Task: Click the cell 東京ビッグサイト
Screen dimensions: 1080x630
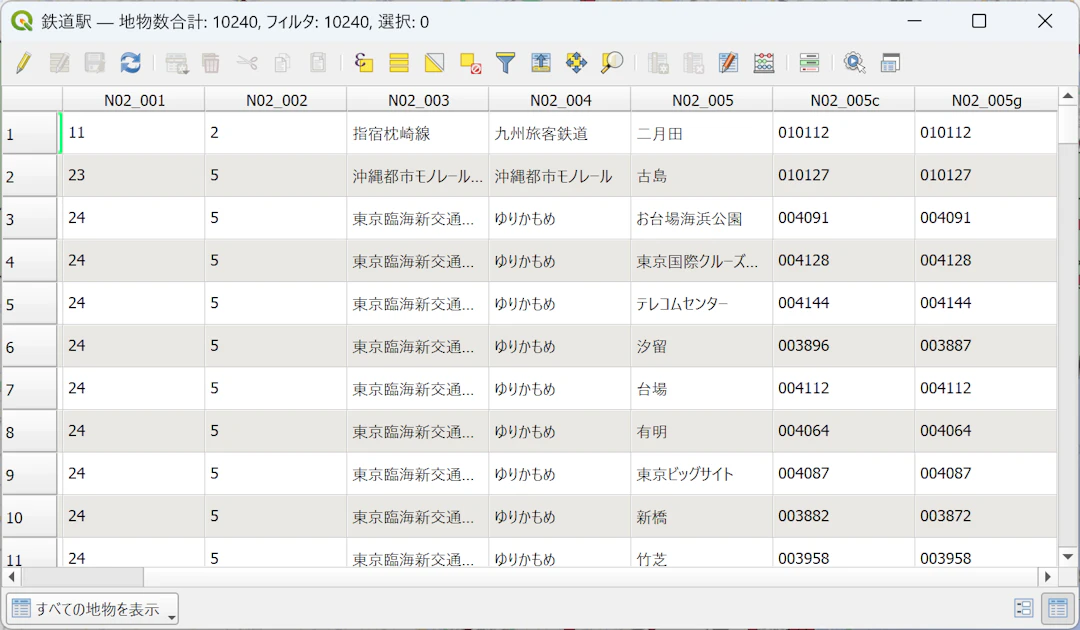Action: (x=701, y=474)
